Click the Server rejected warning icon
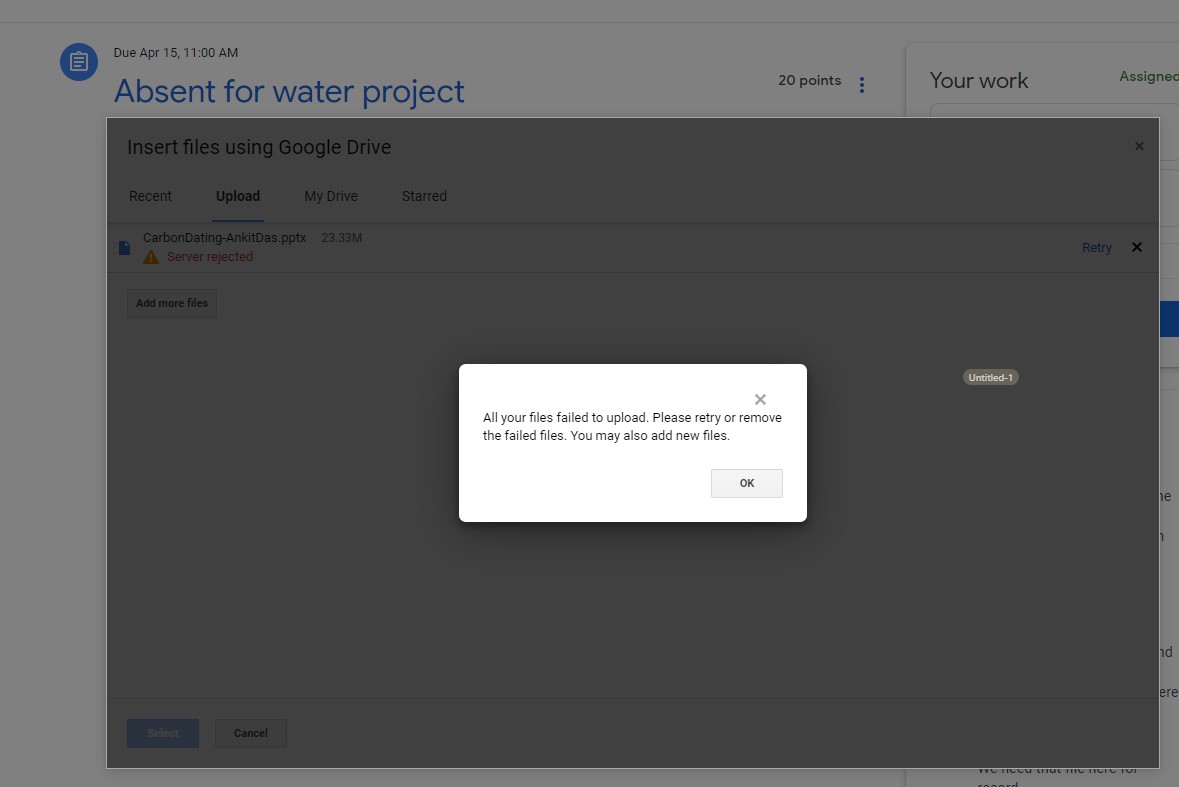This screenshot has width=1179, height=787. coord(151,257)
